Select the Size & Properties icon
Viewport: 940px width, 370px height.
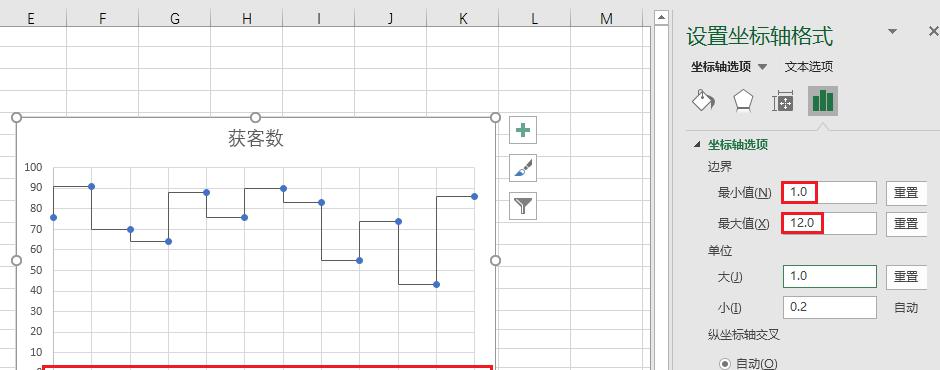pos(783,101)
